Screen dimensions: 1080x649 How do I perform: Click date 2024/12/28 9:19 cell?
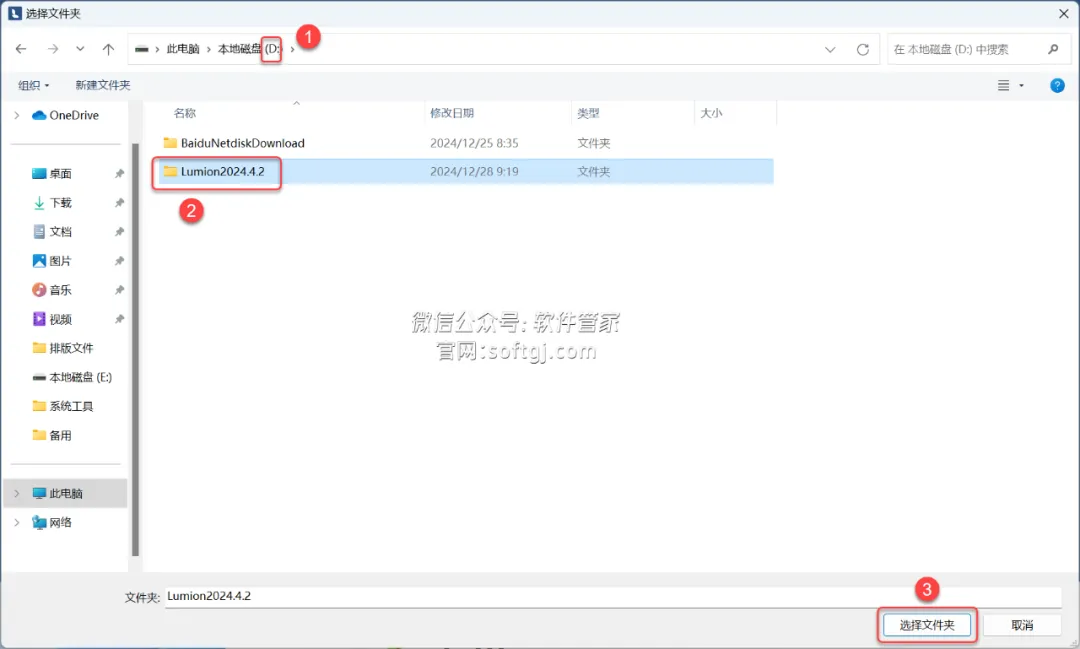pyautogui.click(x=474, y=172)
